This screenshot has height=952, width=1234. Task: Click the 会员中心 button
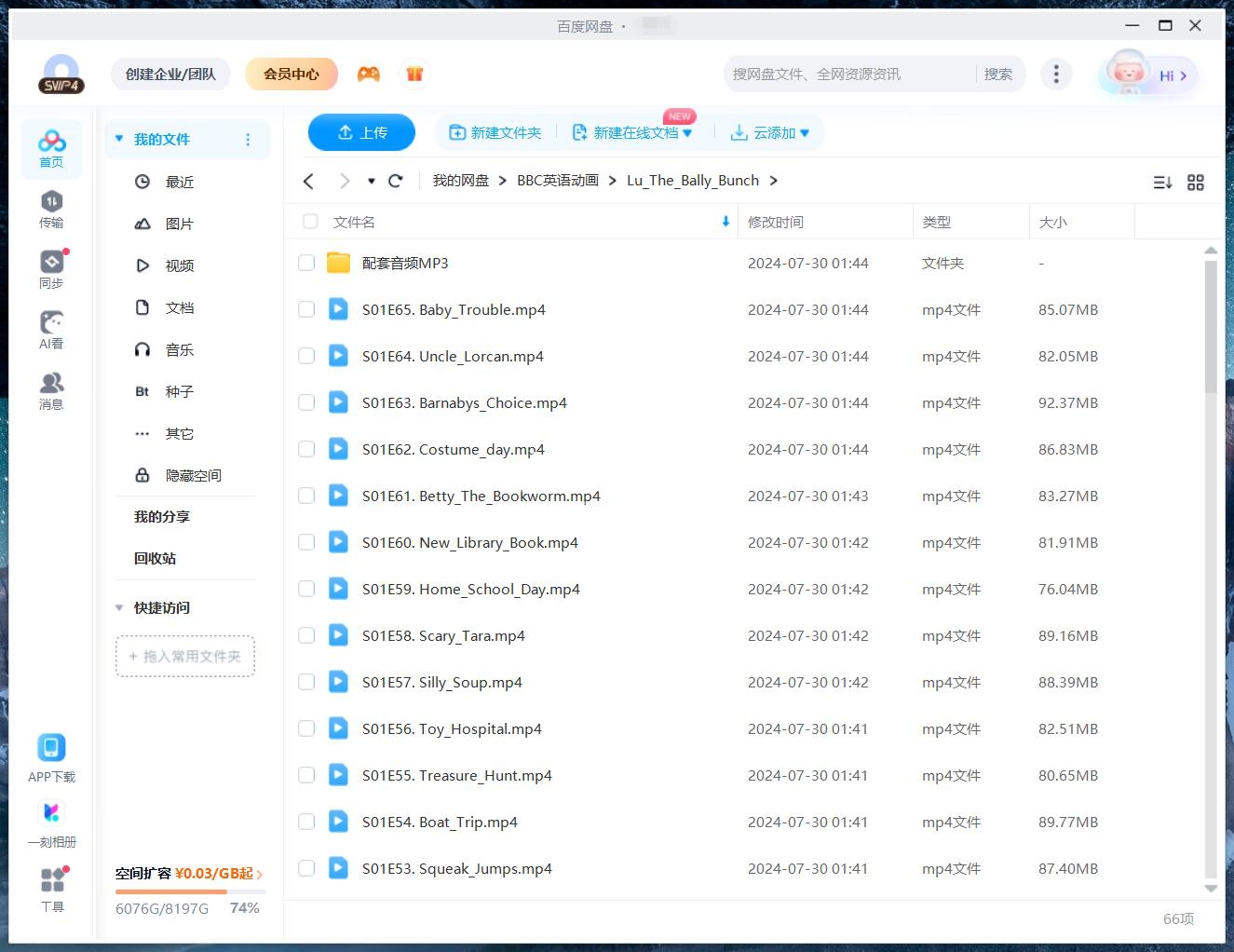click(291, 74)
